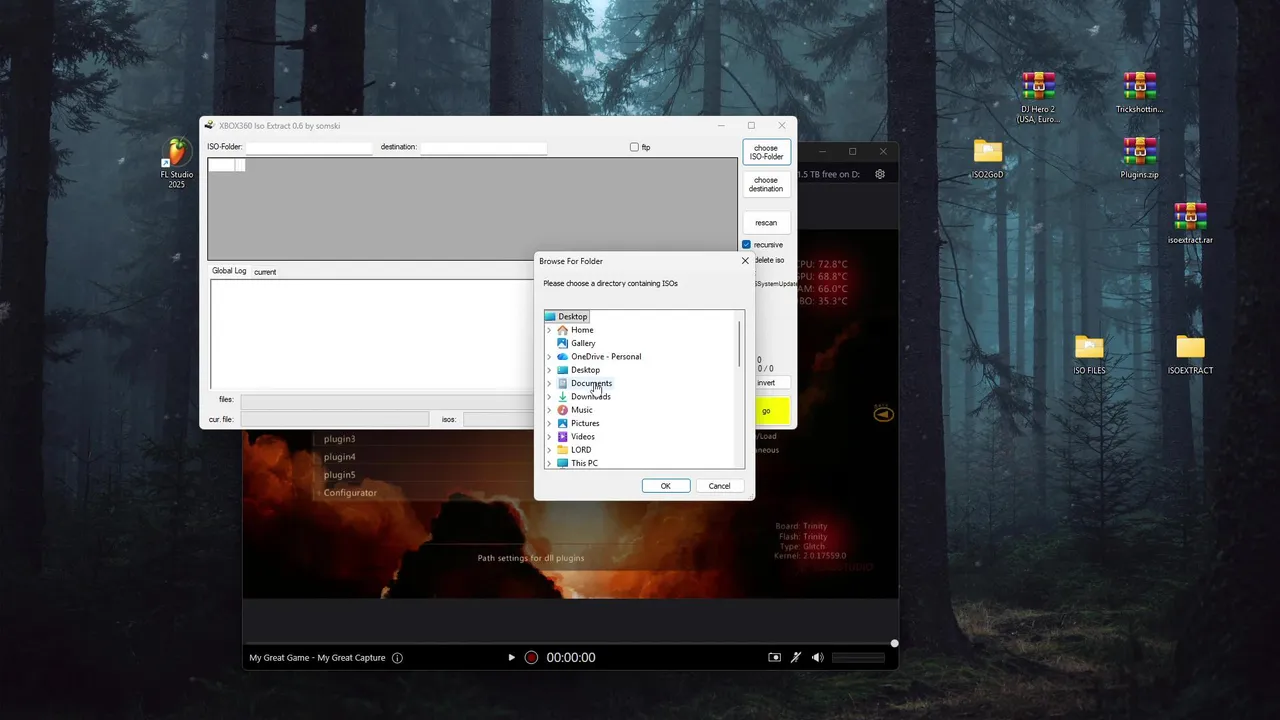Expand the OneDrive - Personal node
1280x720 pixels.
[549, 356]
